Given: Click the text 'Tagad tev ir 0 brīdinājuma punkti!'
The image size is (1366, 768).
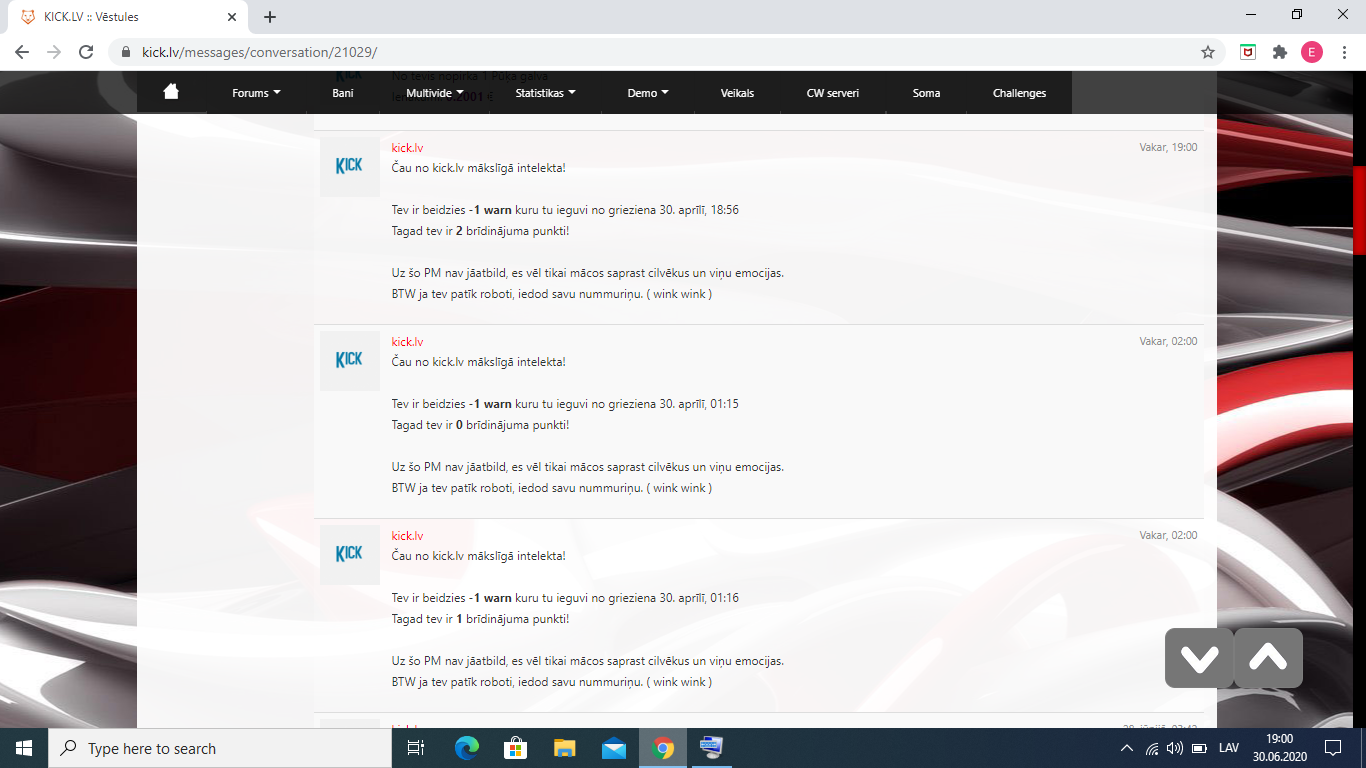Looking at the screenshot, I should pyautogui.click(x=480, y=425).
